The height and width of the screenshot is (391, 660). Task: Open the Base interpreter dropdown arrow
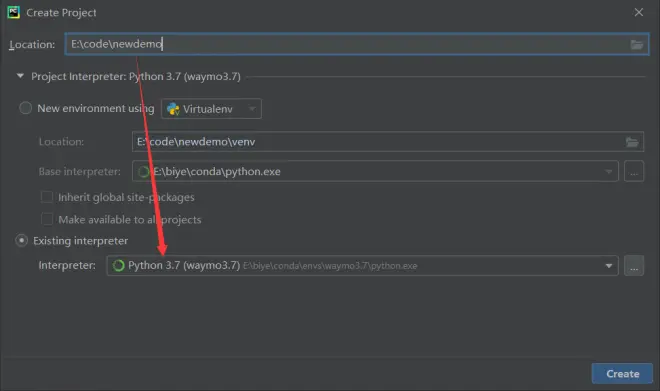pos(609,171)
